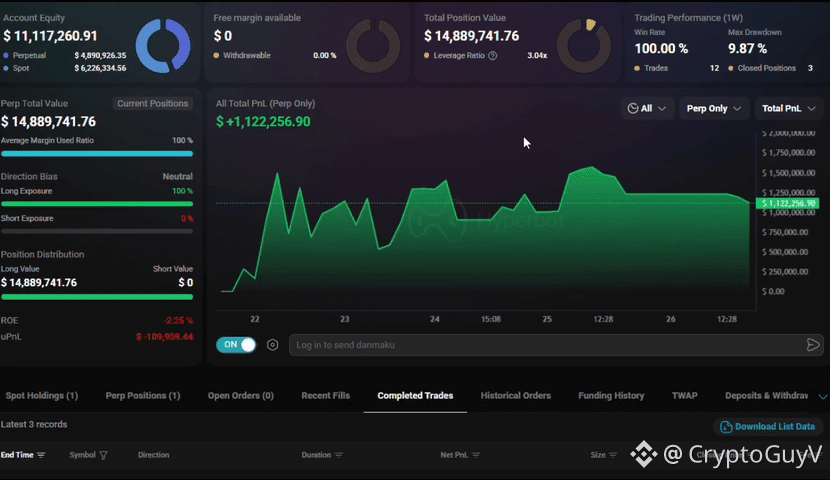Open the danmaku settings gear icon
The image size is (830, 480).
273,345
